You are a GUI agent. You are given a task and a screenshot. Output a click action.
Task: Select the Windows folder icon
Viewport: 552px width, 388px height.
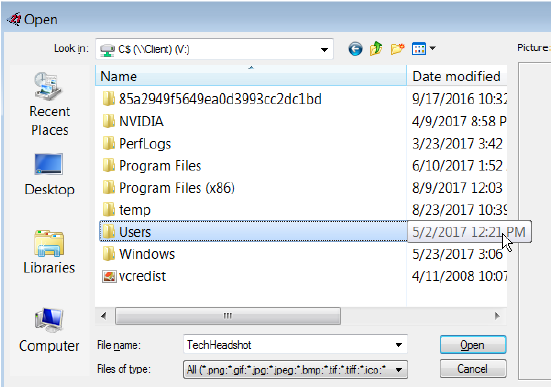pyautogui.click(x=108, y=254)
